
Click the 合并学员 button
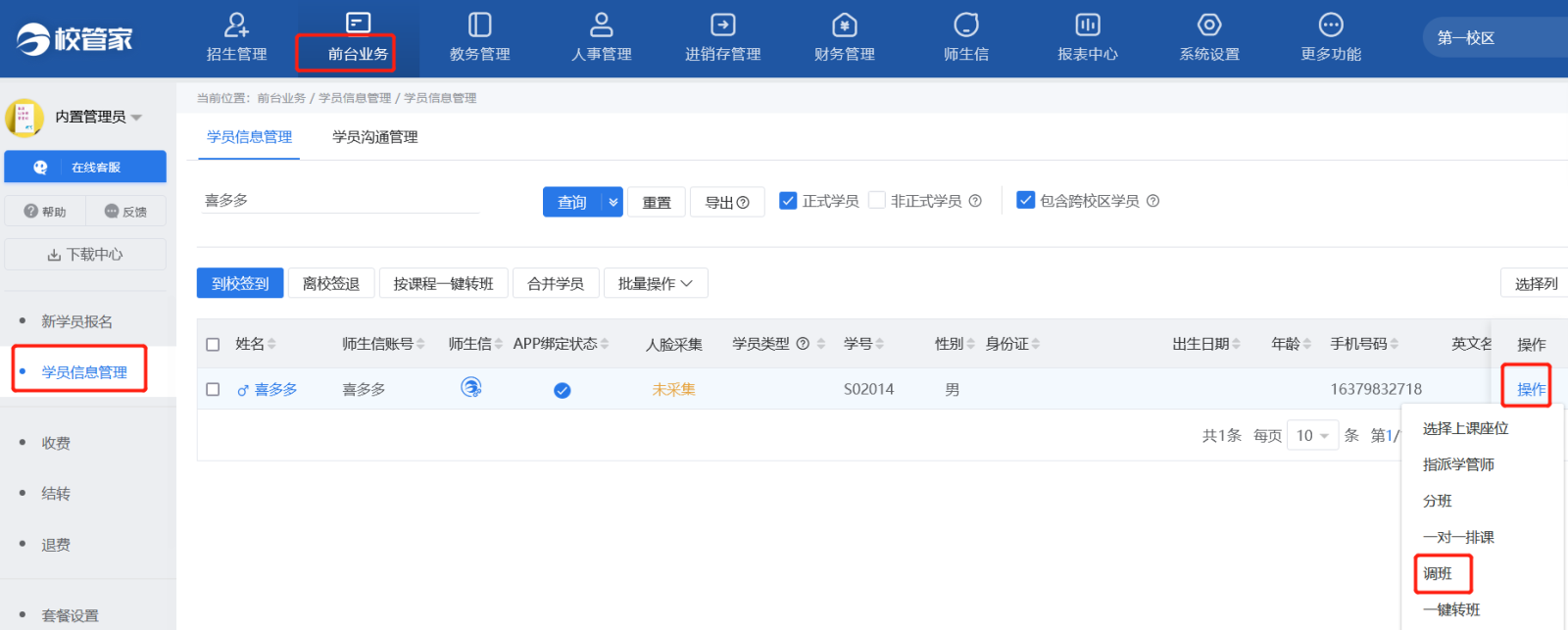pos(556,283)
